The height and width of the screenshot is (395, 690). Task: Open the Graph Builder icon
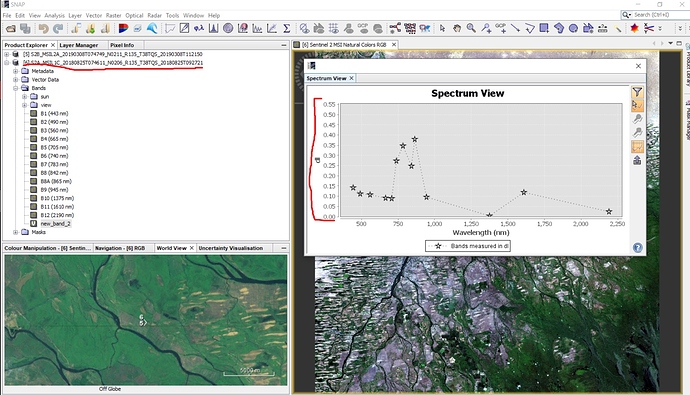[395, 29]
